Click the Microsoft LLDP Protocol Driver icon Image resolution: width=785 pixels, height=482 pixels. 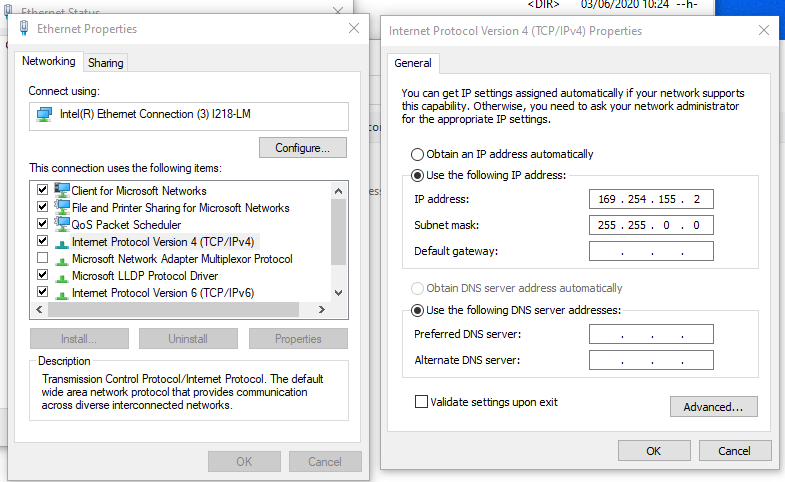coord(62,276)
